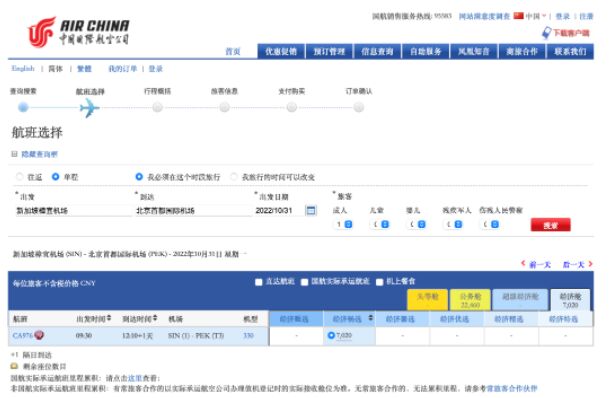The height and width of the screenshot is (398, 616).
Task: Open flight CA976 details link
Action: [x=22, y=336]
